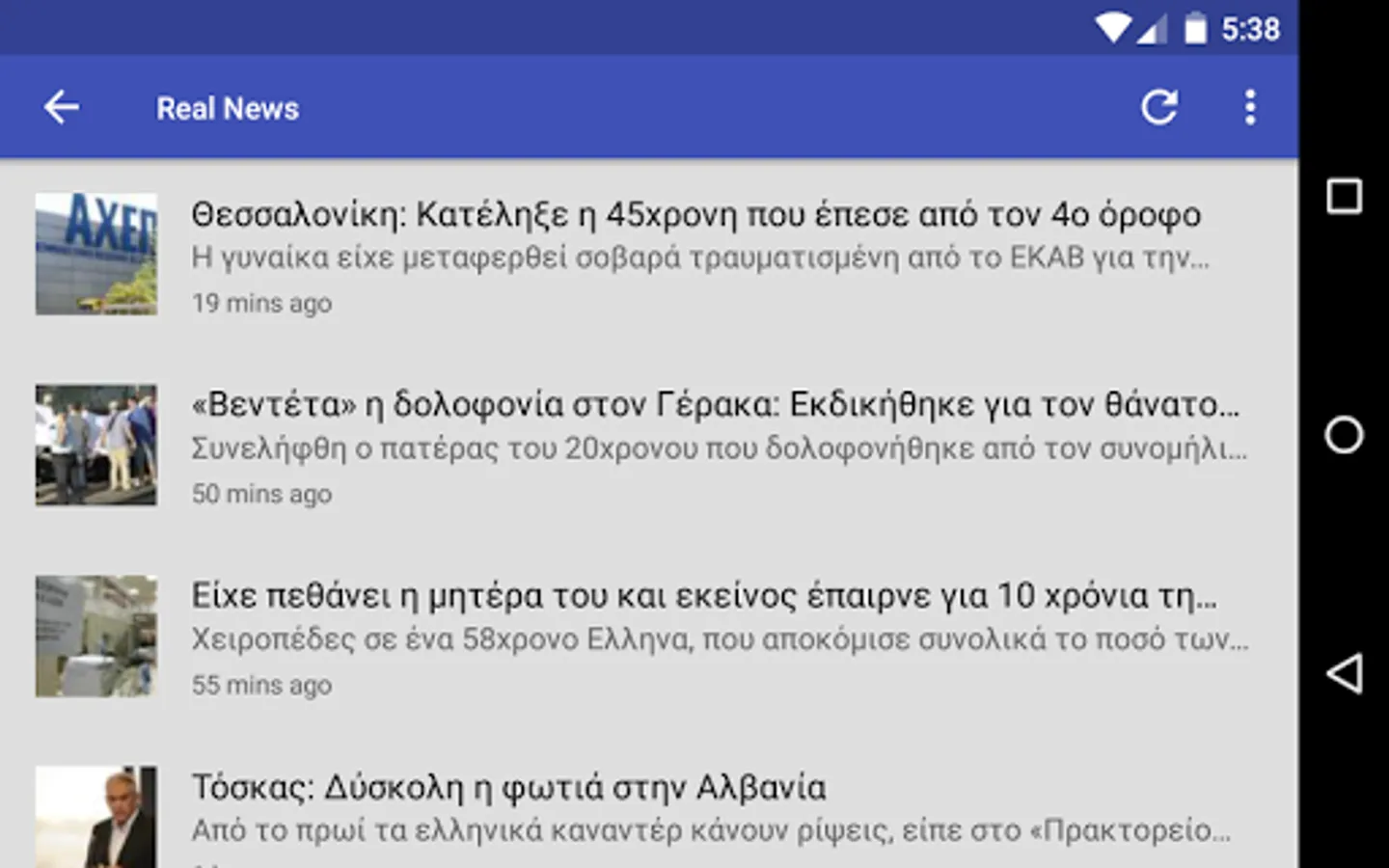Tap Android home circle button
The height and width of the screenshot is (868, 1389).
(x=1344, y=434)
